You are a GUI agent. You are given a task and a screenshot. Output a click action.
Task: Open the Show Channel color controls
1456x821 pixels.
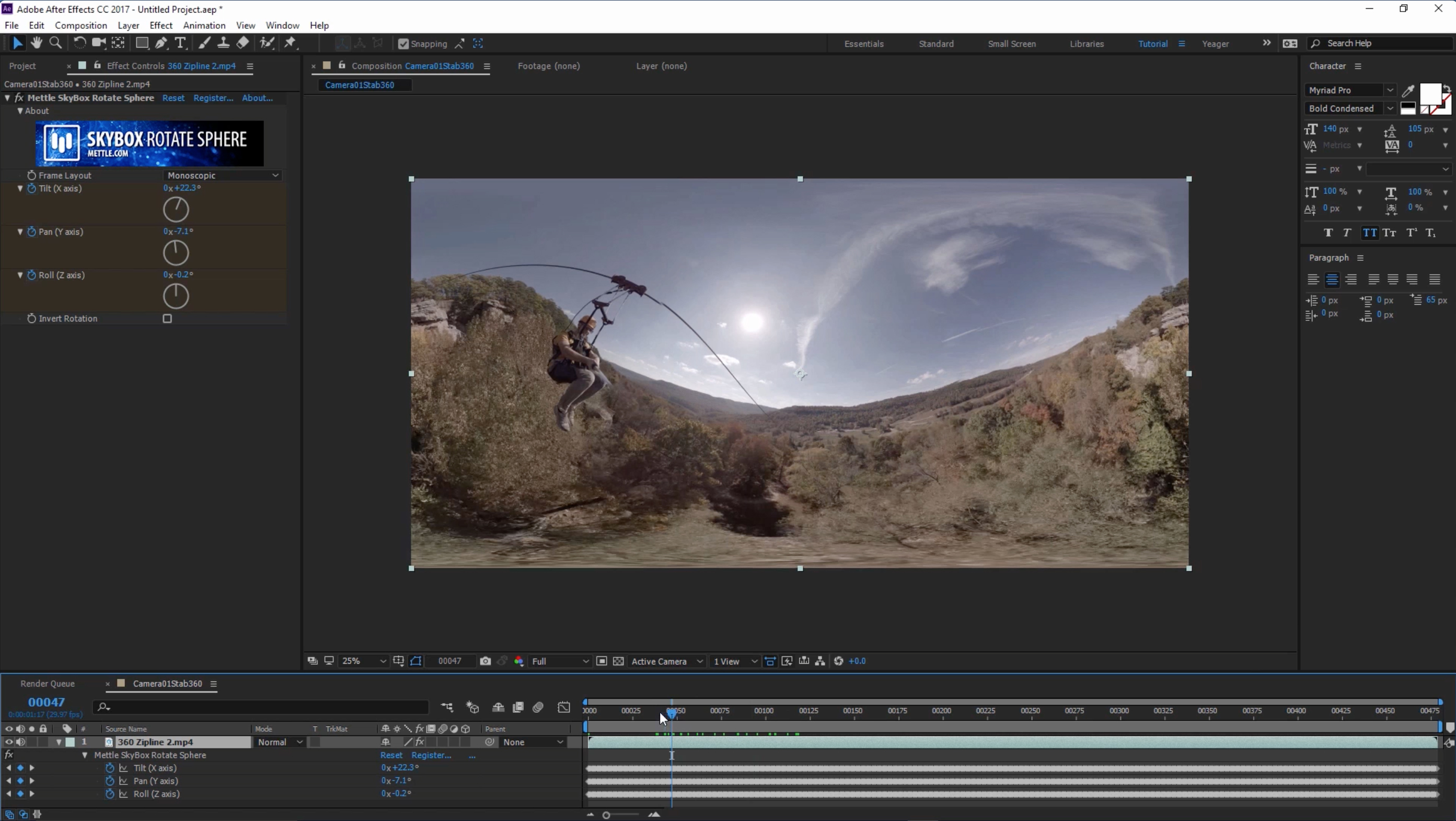(x=518, y=661)
